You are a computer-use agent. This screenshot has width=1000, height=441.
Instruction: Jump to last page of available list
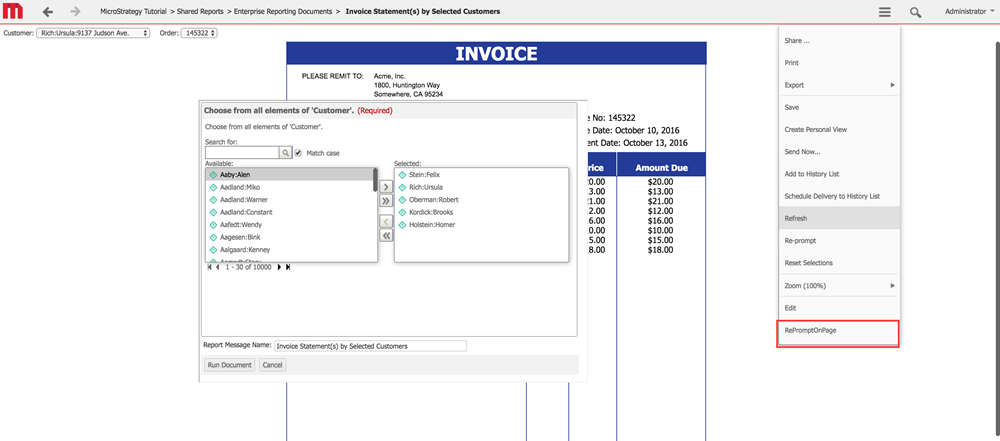point(288,267)
